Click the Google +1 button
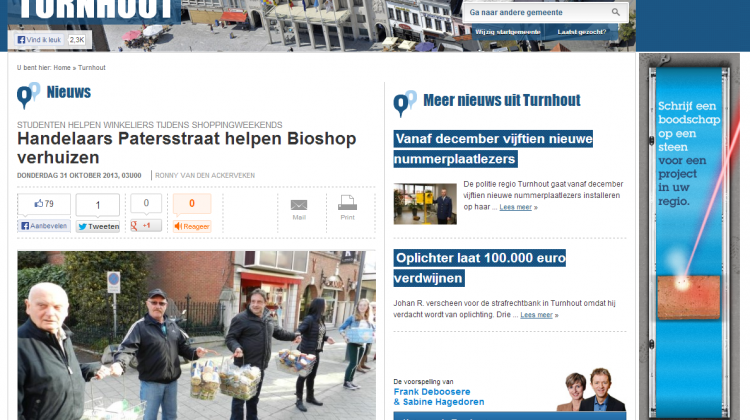This screenshot has height=420, width=750. 146,225
